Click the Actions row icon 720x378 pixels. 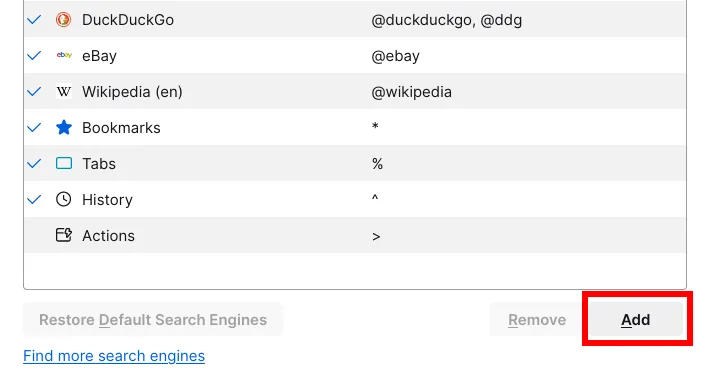tap(64, 235)
